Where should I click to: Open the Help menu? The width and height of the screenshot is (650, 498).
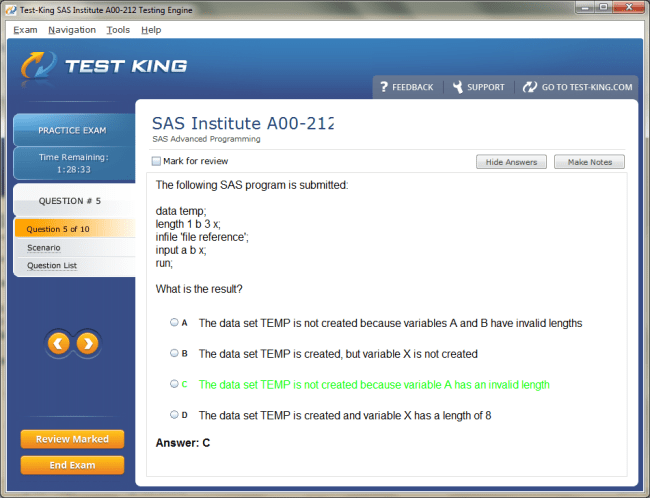coord(151,30)
